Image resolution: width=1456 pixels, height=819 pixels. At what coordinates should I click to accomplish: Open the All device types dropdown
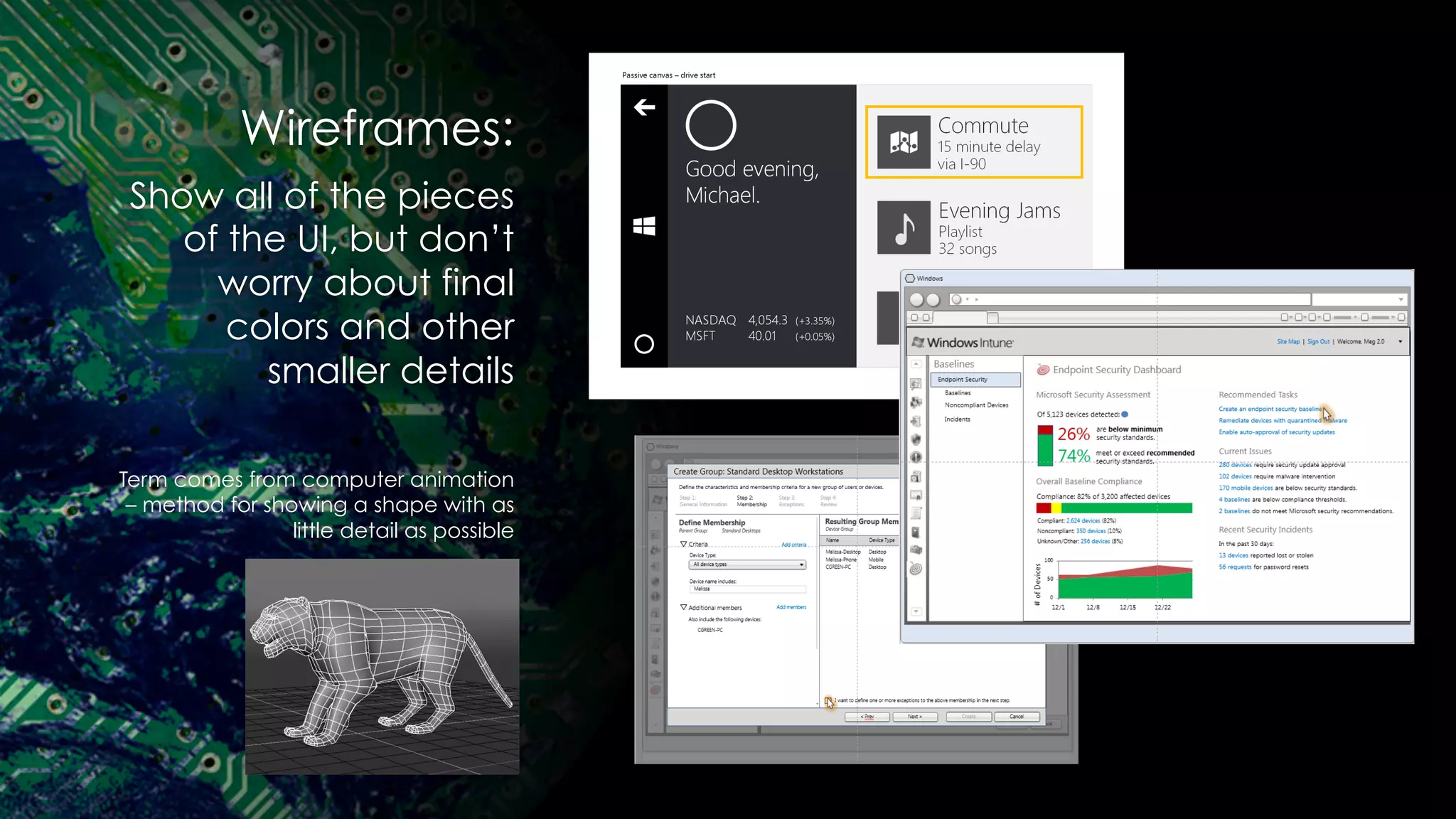747,564
